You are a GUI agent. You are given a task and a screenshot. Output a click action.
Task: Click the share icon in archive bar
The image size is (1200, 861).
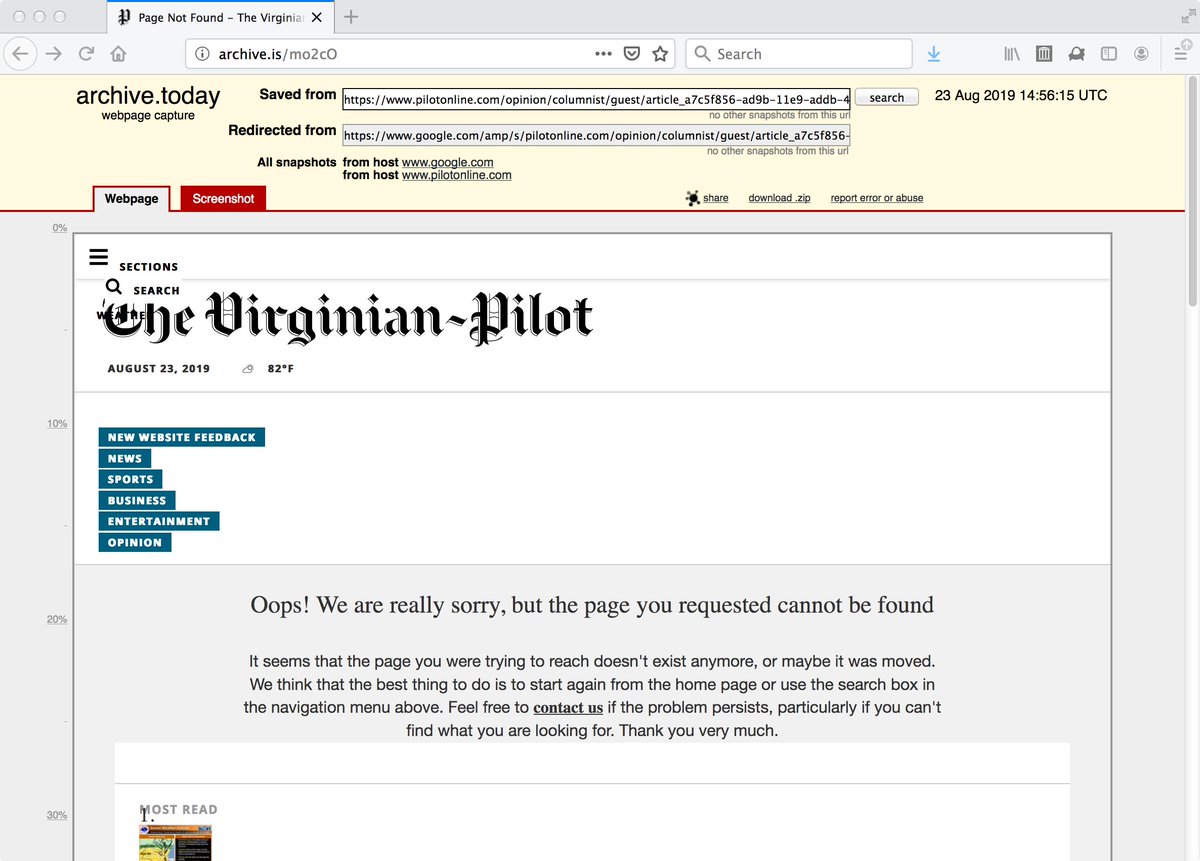[693, 198]
